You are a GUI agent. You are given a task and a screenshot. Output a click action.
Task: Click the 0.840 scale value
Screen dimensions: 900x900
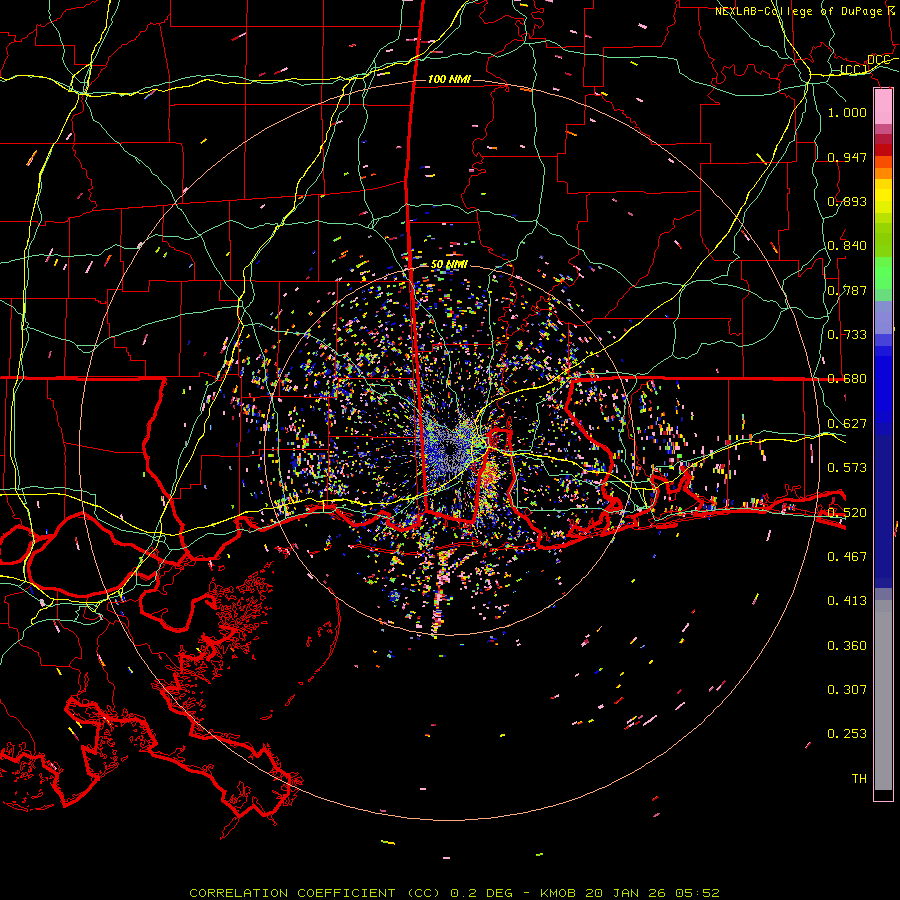pyautogui.click(x=847, y=245)
